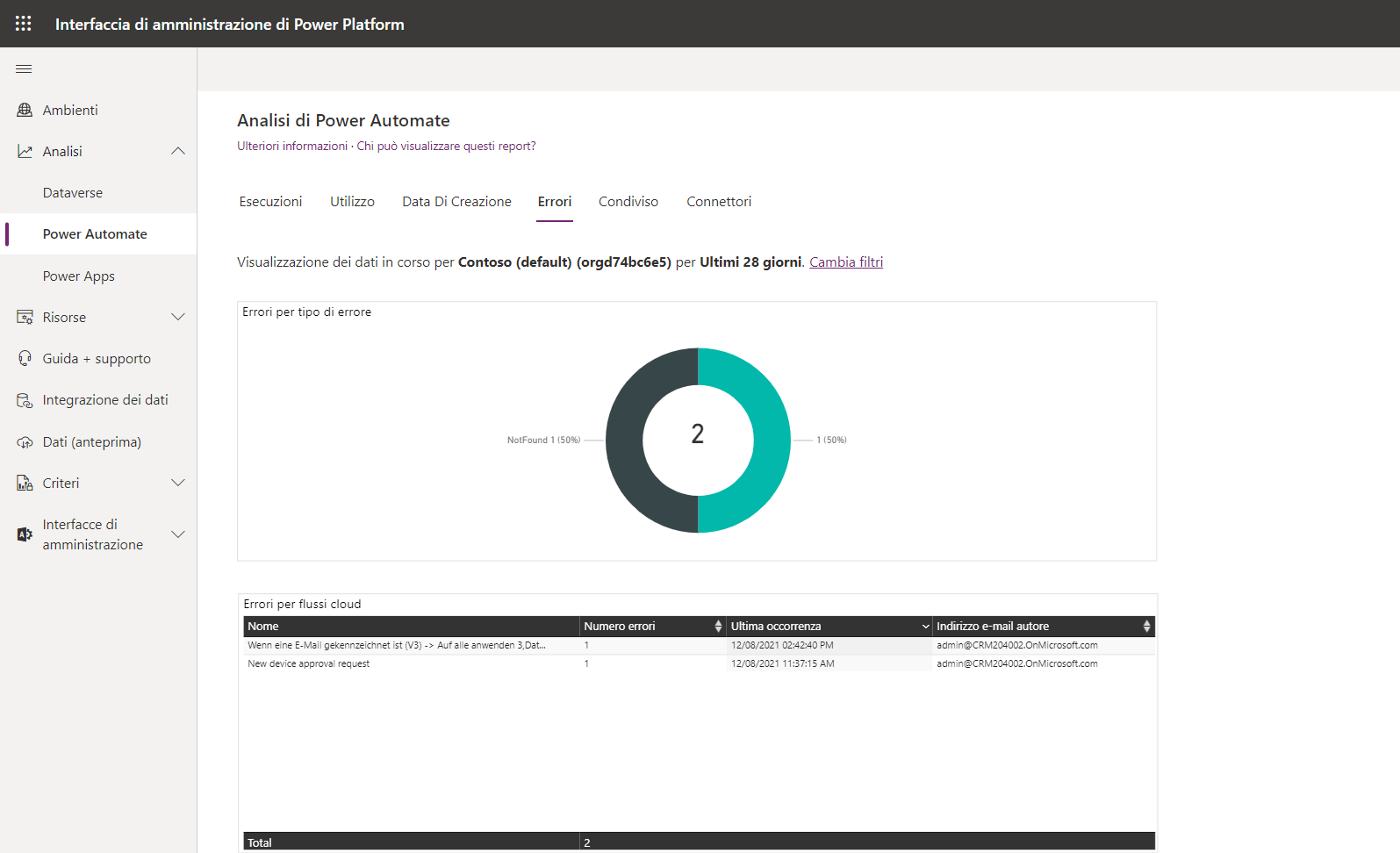Click the donut chart center total 2
This screenshot has height=853, width=1400.
(x=698, y=434)
